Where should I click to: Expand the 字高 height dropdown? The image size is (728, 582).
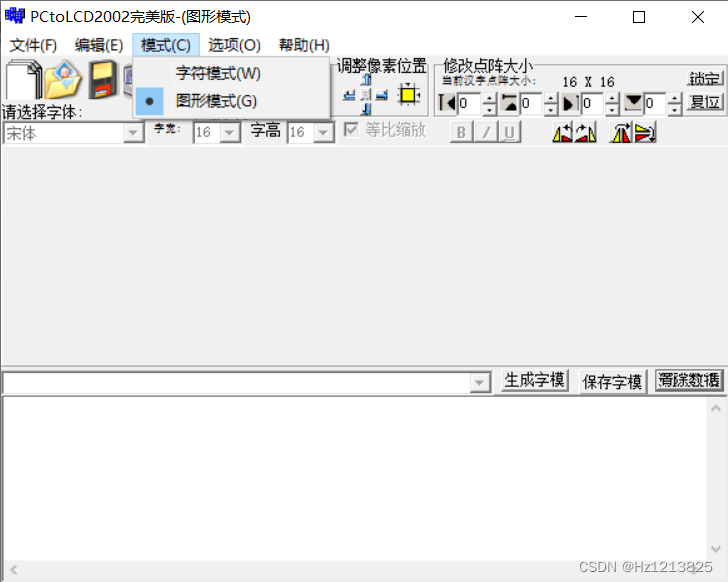tap(324, 133)
